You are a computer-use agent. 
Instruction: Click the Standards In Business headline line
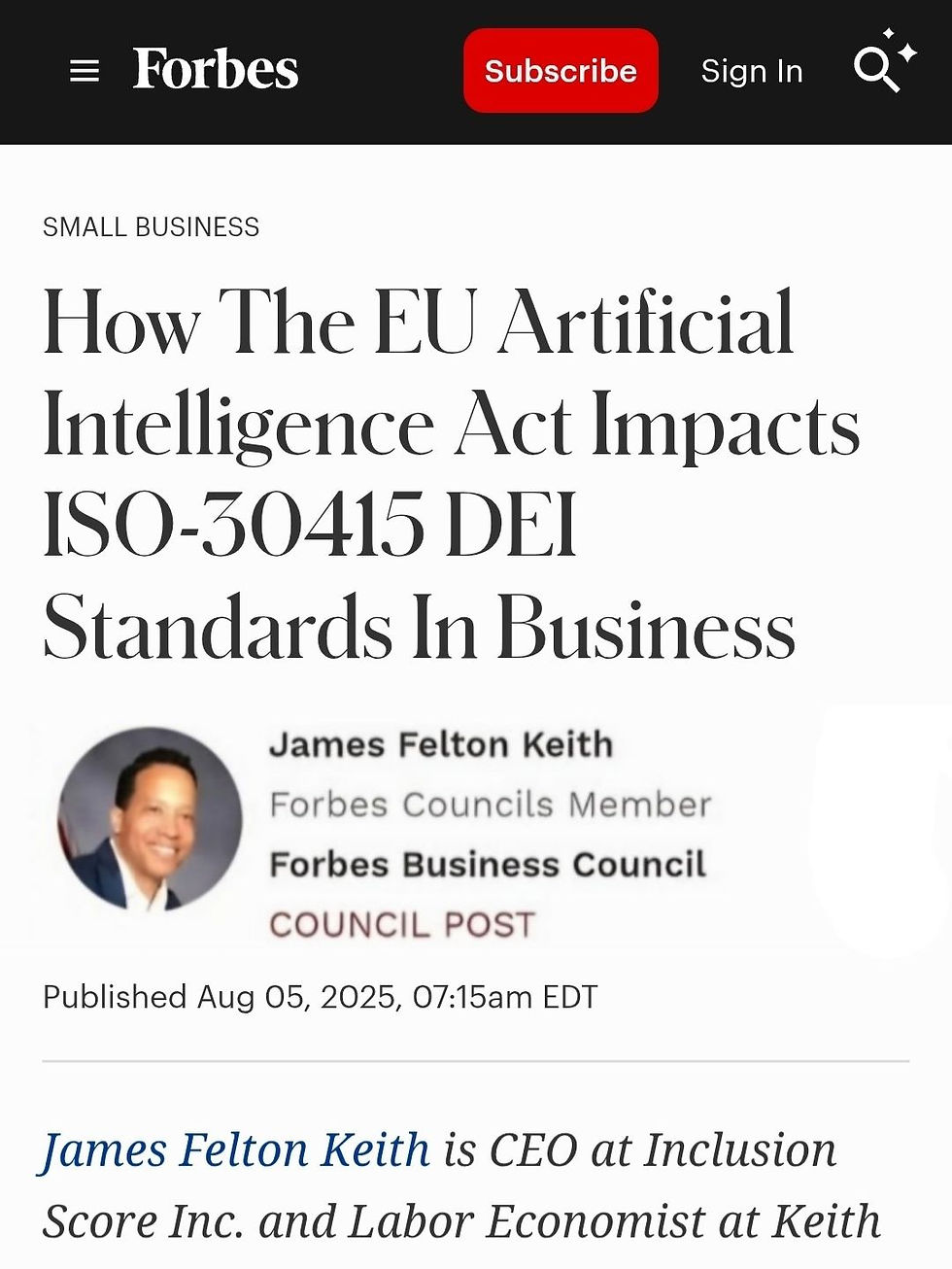click(x=419, y=629)
